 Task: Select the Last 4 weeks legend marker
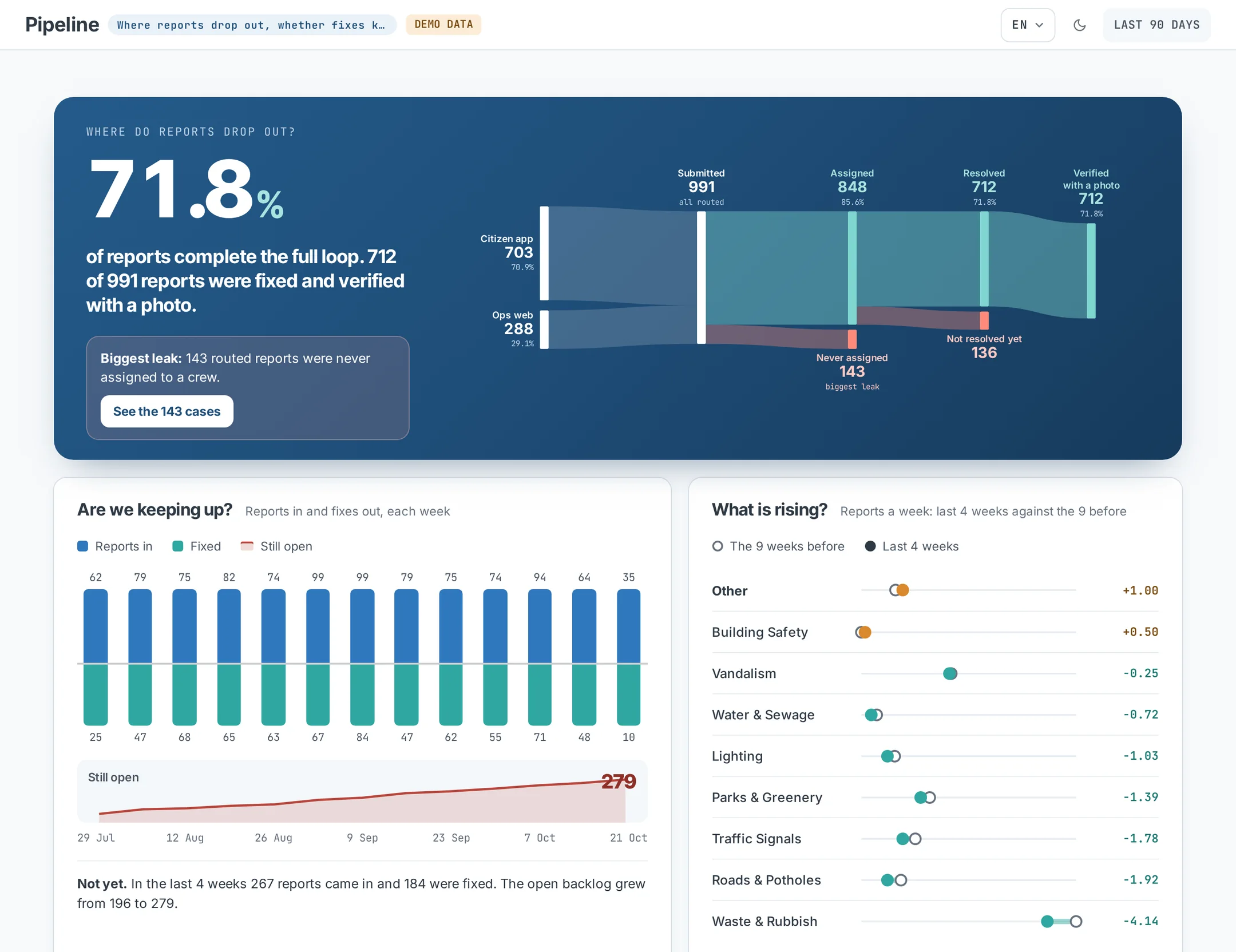(x=870, y=546)
